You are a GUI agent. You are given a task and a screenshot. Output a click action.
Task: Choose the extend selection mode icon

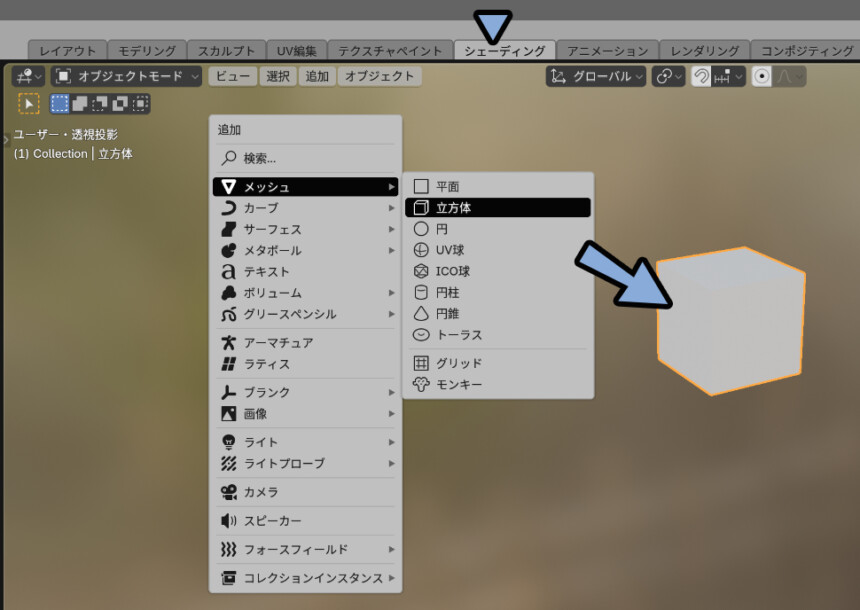(x=80, y=103)
